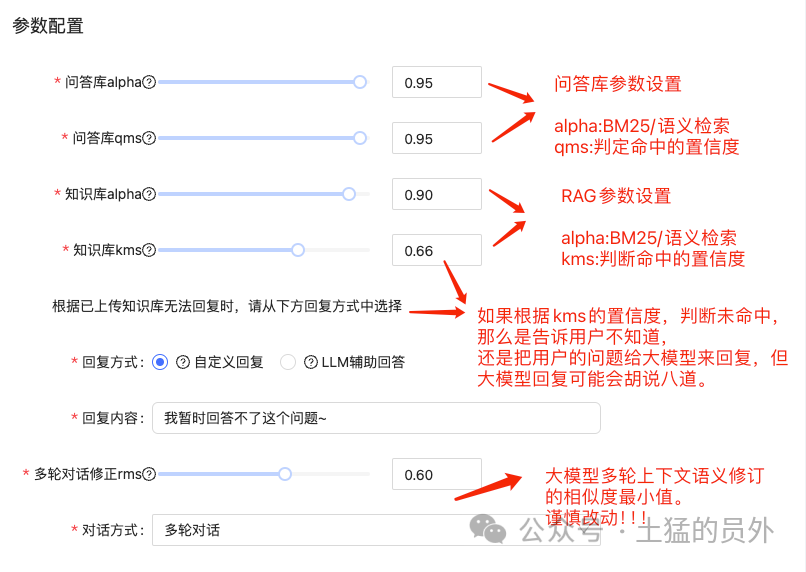Click the 多轮对话修正rms slider handle
The height and width of the screenshot is (572, 806).
pyautogui.click(x=285, y=474)
